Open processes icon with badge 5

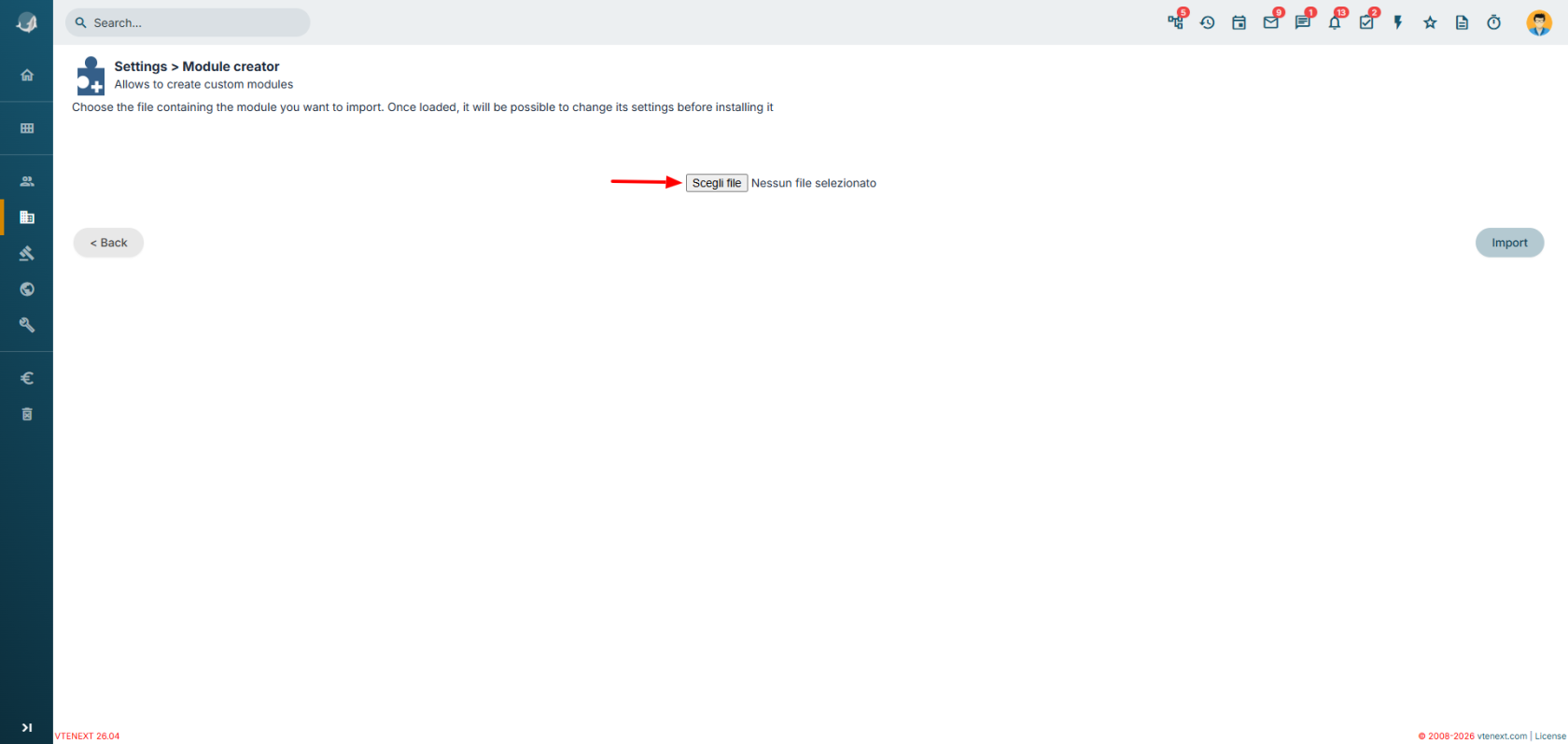coord(1176,21)
